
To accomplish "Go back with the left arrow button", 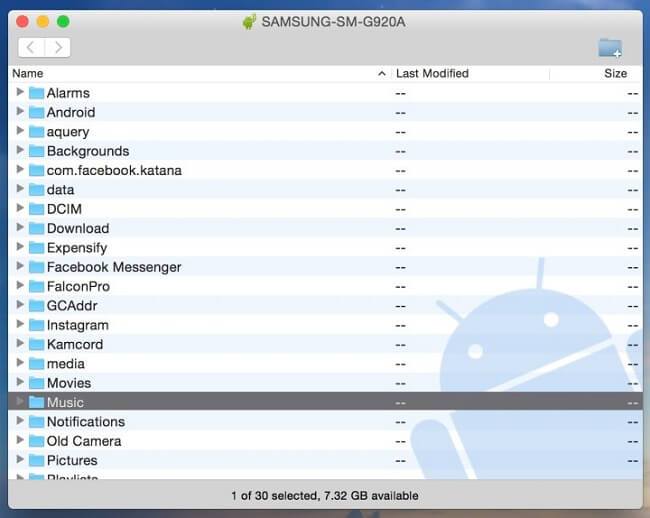I will (31, 48).
